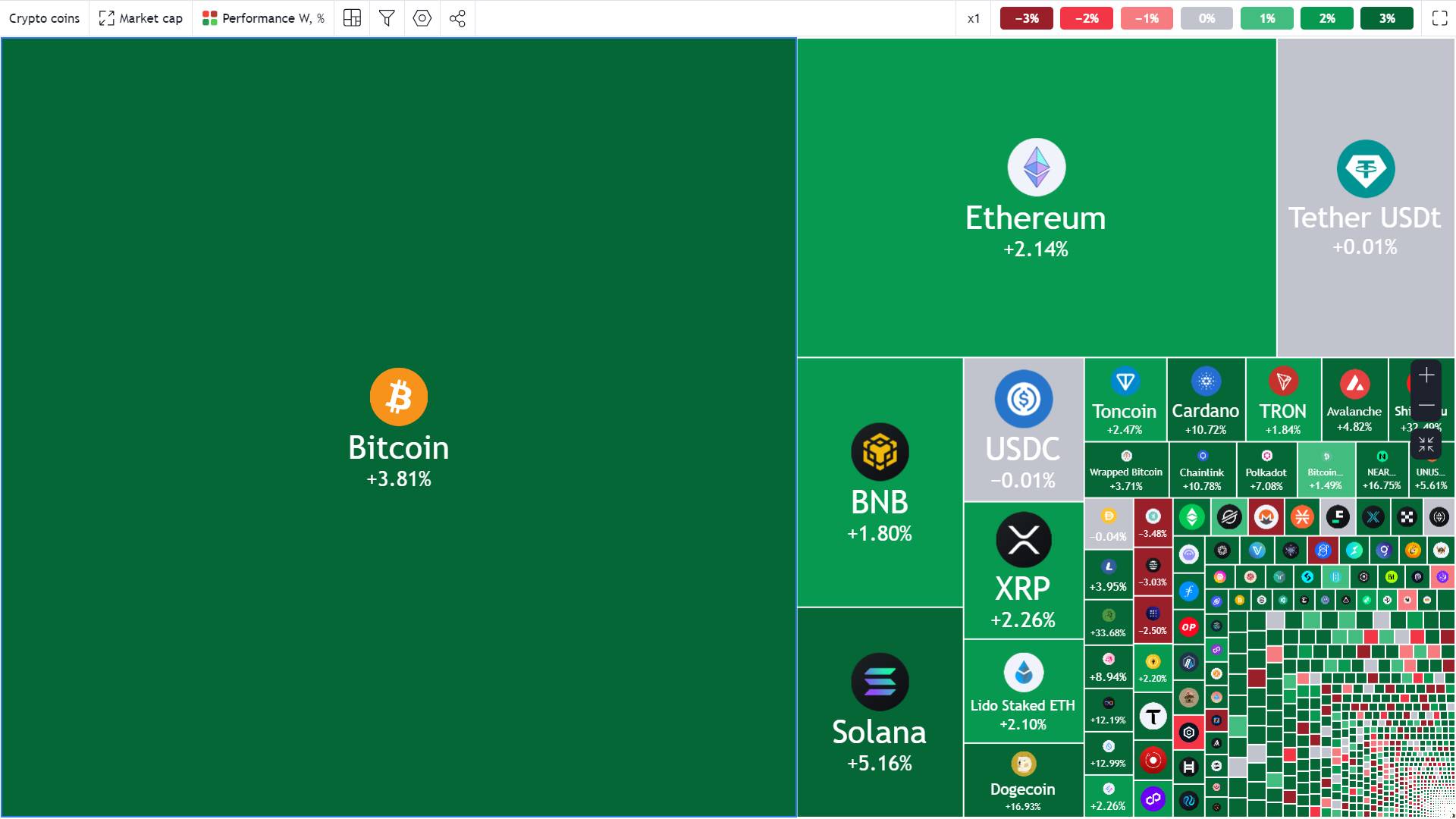Viewport: 1456px width, 819px height.
Task: Click the Solana logo icon
Action: (880, 682)
